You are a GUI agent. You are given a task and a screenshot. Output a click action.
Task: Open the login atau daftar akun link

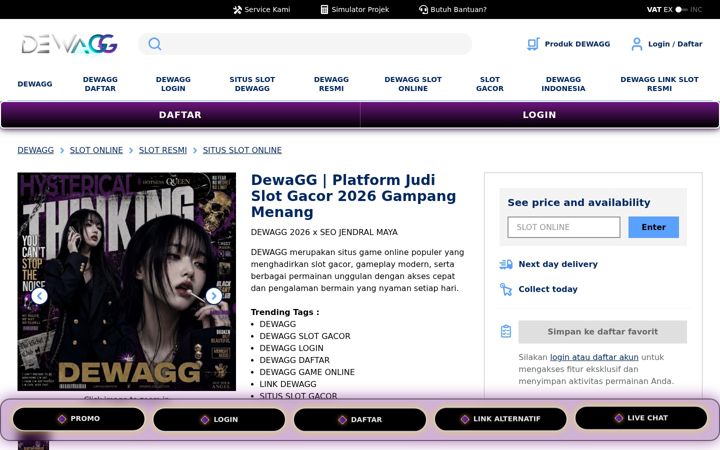(594, 357)
